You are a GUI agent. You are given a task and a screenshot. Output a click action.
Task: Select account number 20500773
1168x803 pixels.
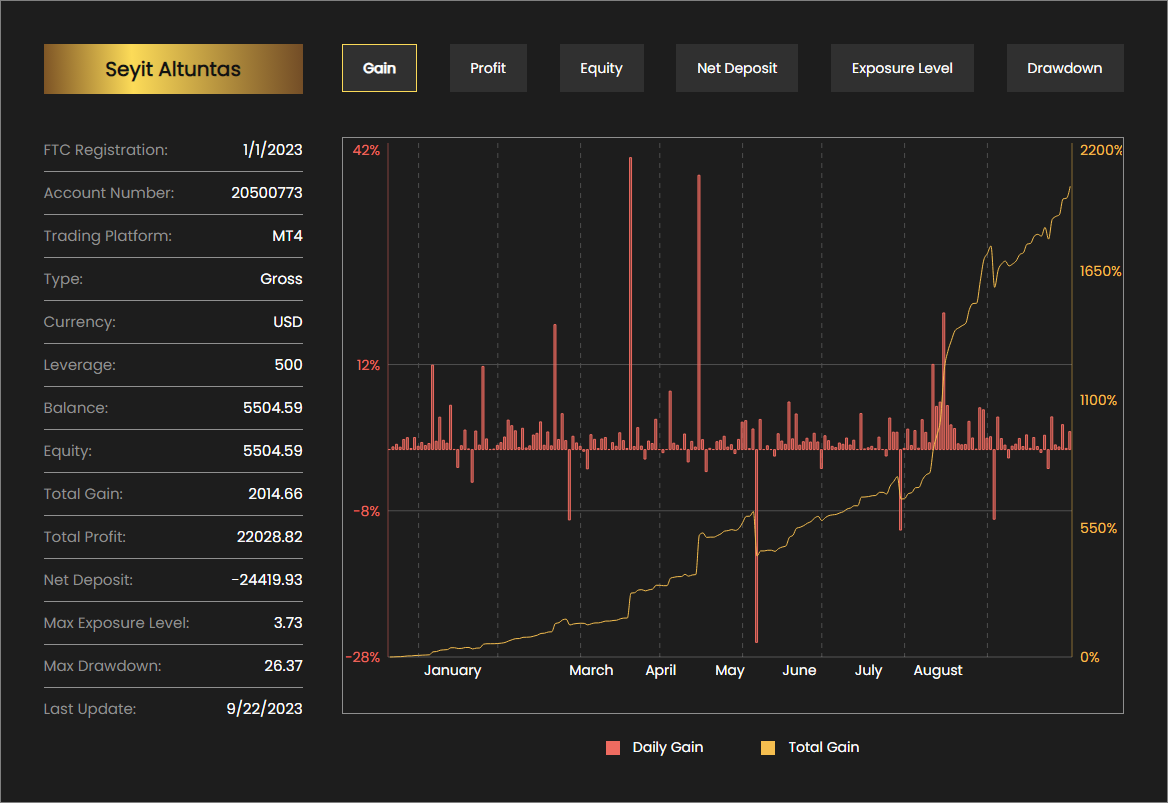[x=267, y=193]
